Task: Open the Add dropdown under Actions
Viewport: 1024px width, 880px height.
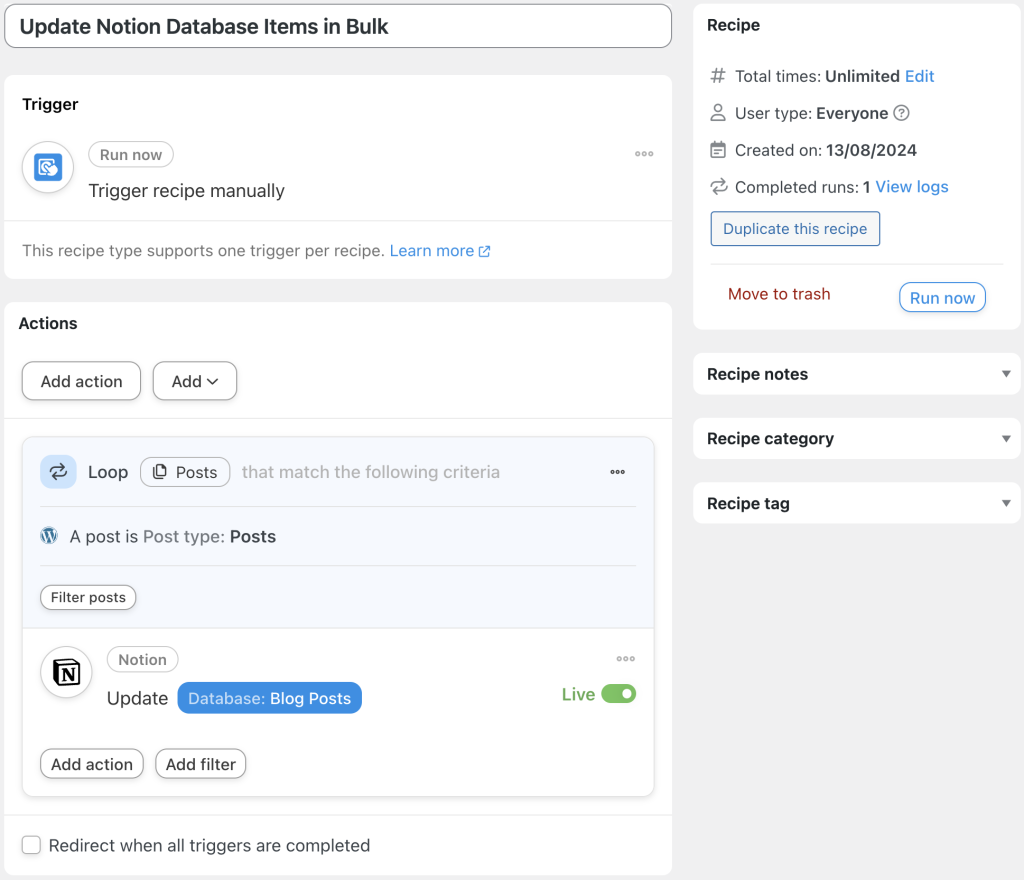Action: click(194, 381)
